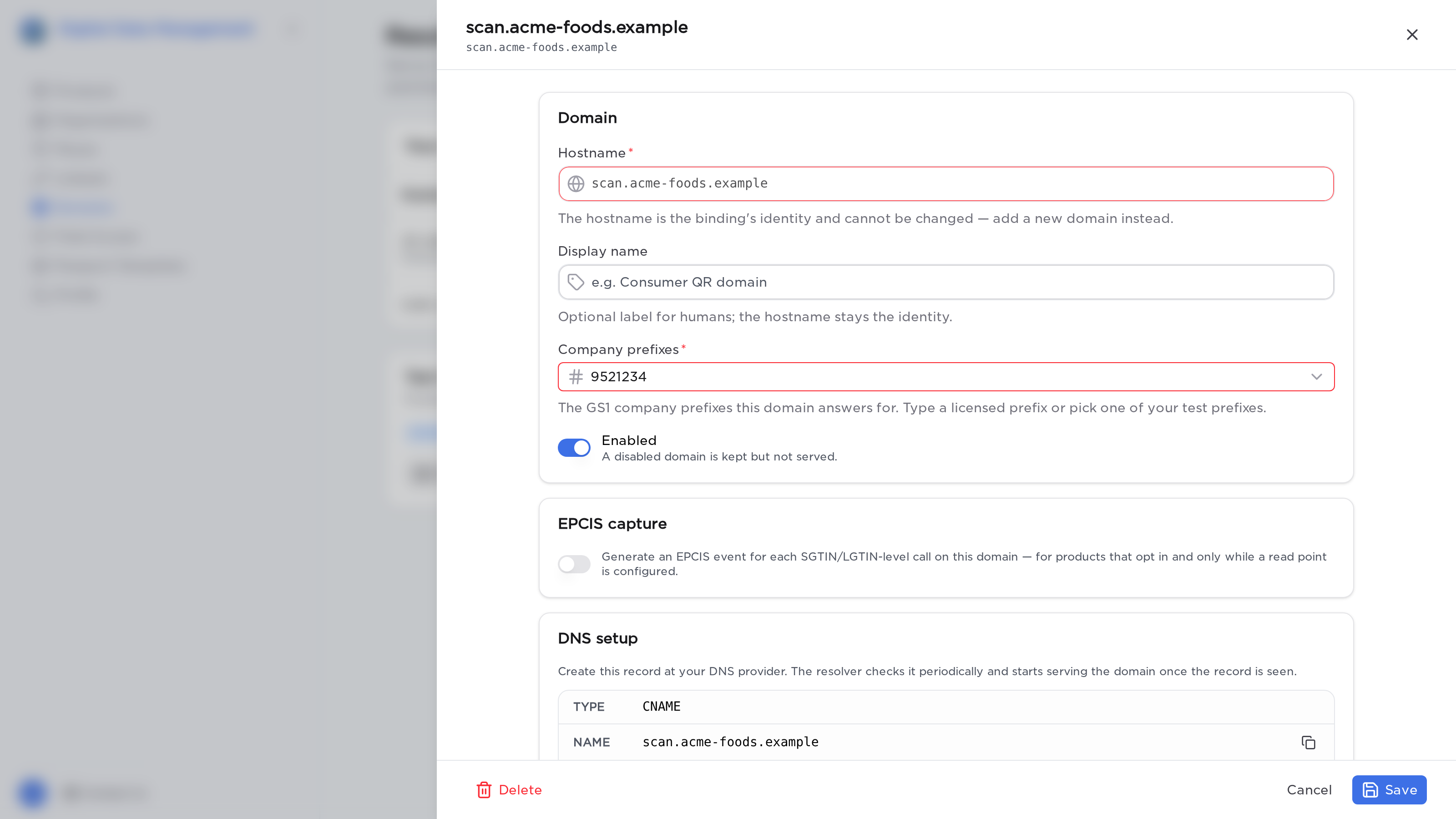Select the DNS name scan.acme-foods.example value
The width and height of the screenshot is (1456, 819).
point(730,742)
